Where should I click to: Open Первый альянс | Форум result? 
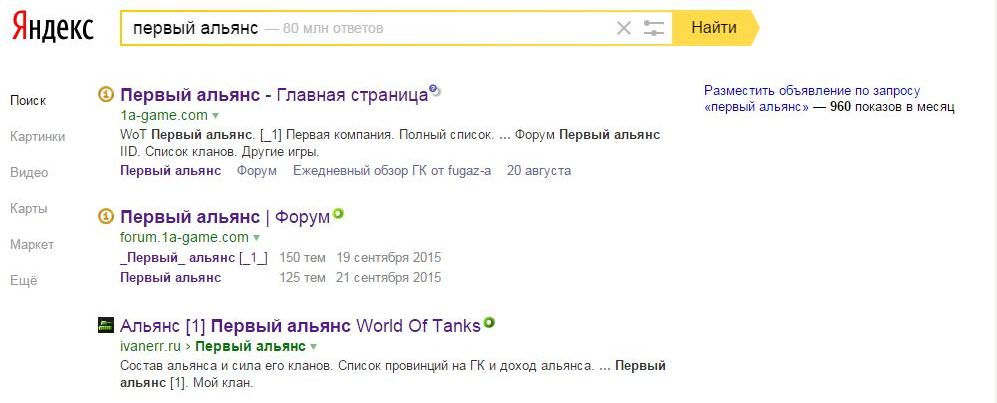click(x=225, y=217)
